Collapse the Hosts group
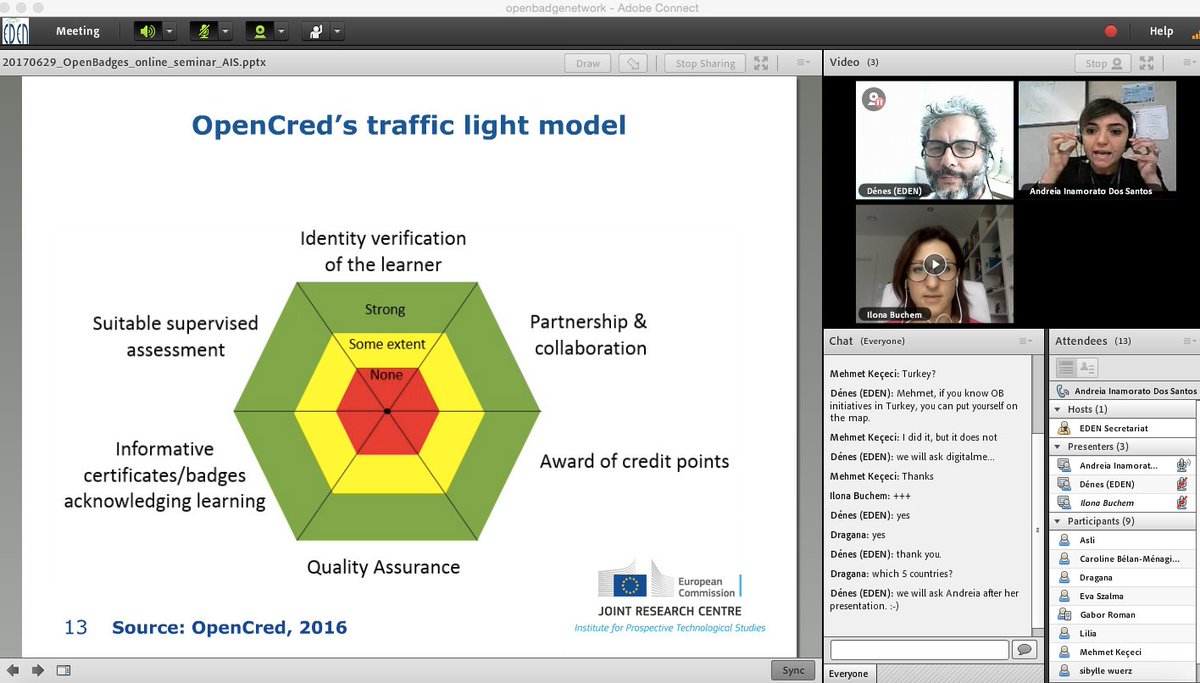This screenshot has height=683, width=1200. pos(1058,409)
